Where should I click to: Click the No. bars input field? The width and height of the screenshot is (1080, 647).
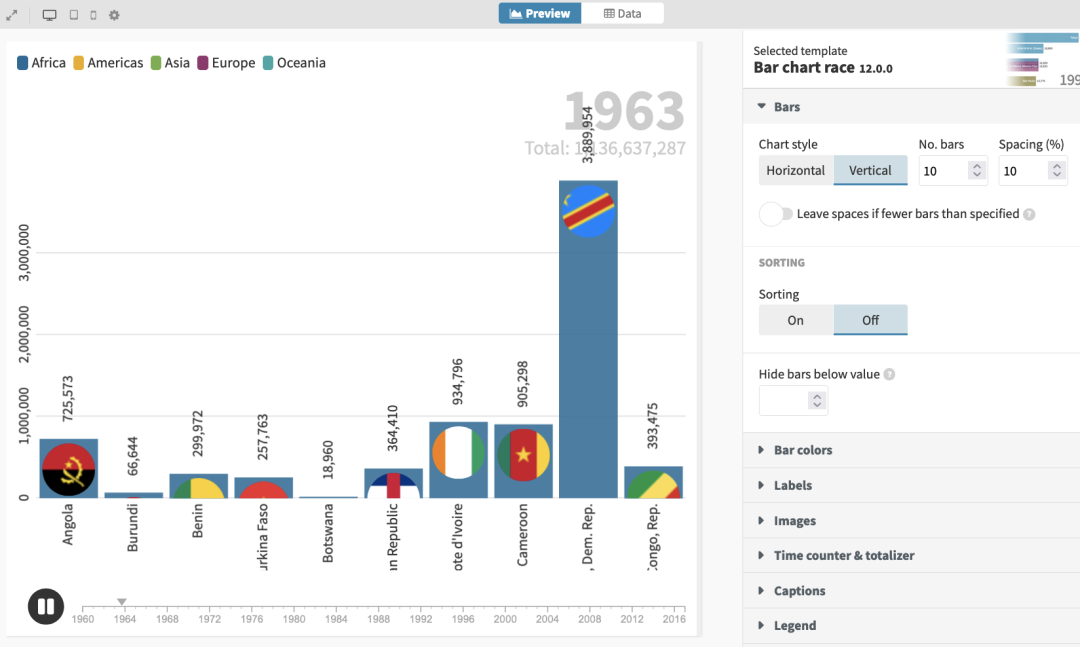(x=943, y=171)
